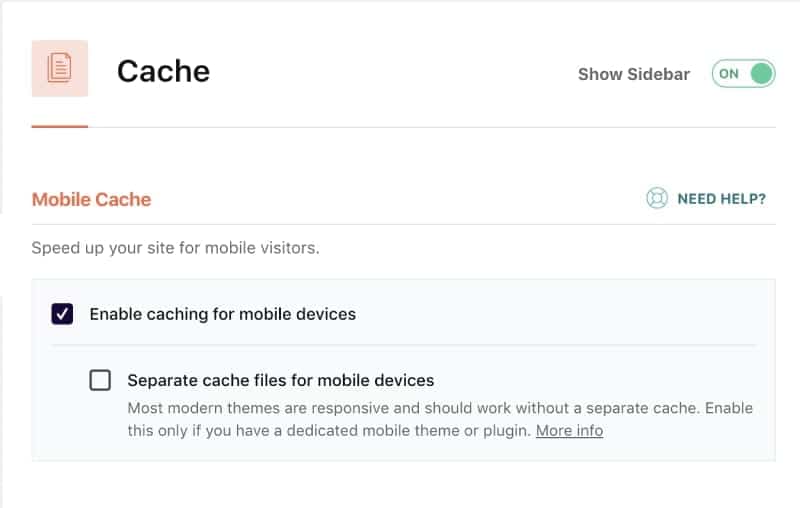Click the Cache page title
This screenshot has width=800, height=508.
pyautogui.click(x=163, y=71)
